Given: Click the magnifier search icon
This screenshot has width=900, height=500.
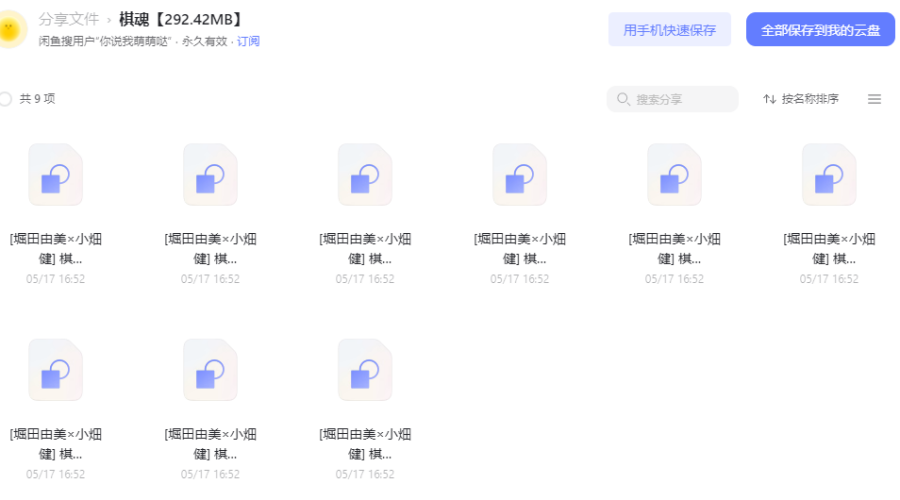Looking at the screenshot, I should pyautogui.click(x=623, y=99).
